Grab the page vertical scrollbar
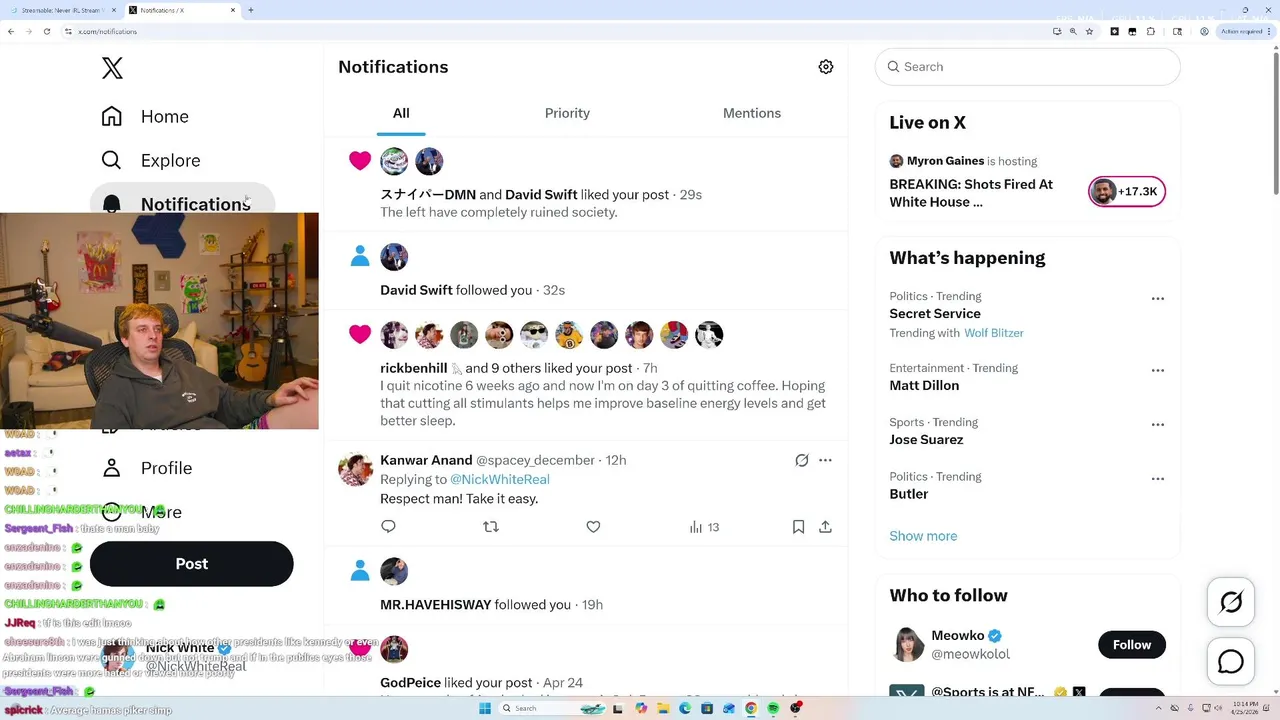The width and height of the screenshot is (1280, 720). [1275, 121]
